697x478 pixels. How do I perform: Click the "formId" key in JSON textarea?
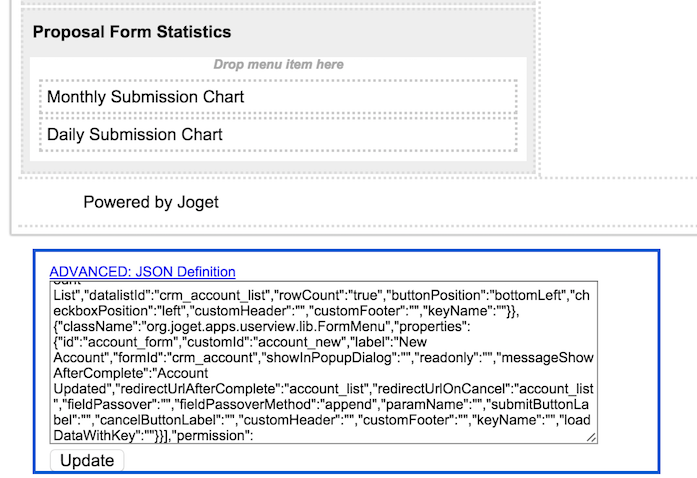tap(139, 357)
